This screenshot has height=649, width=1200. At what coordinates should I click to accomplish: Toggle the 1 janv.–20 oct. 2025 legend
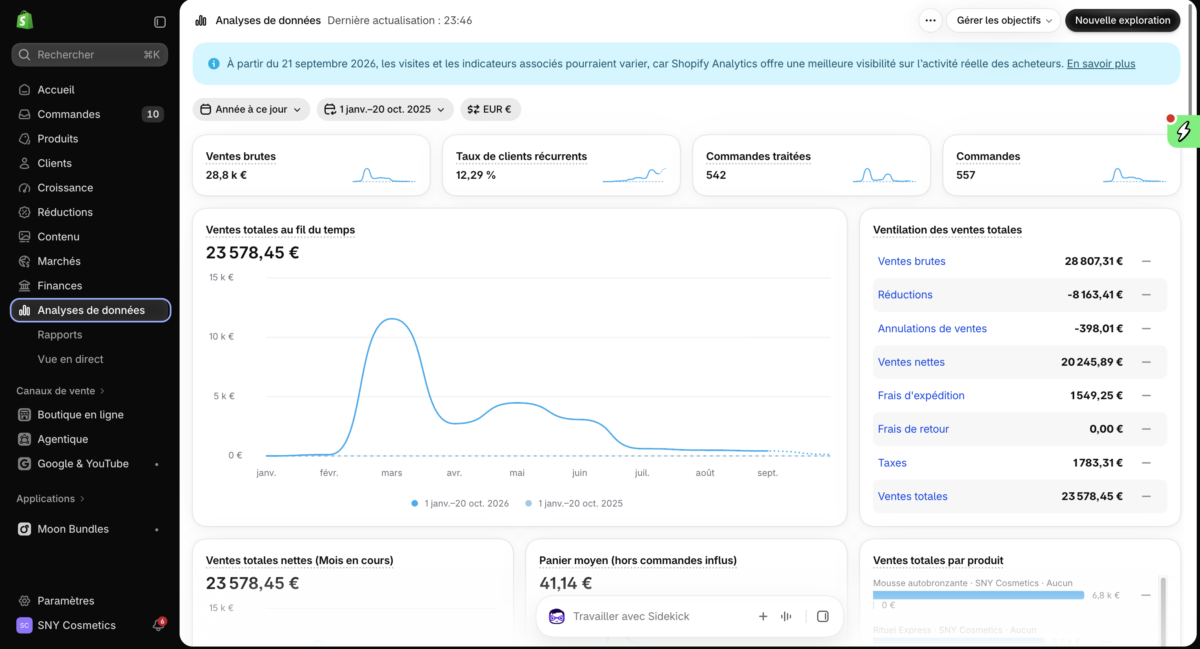573,504
